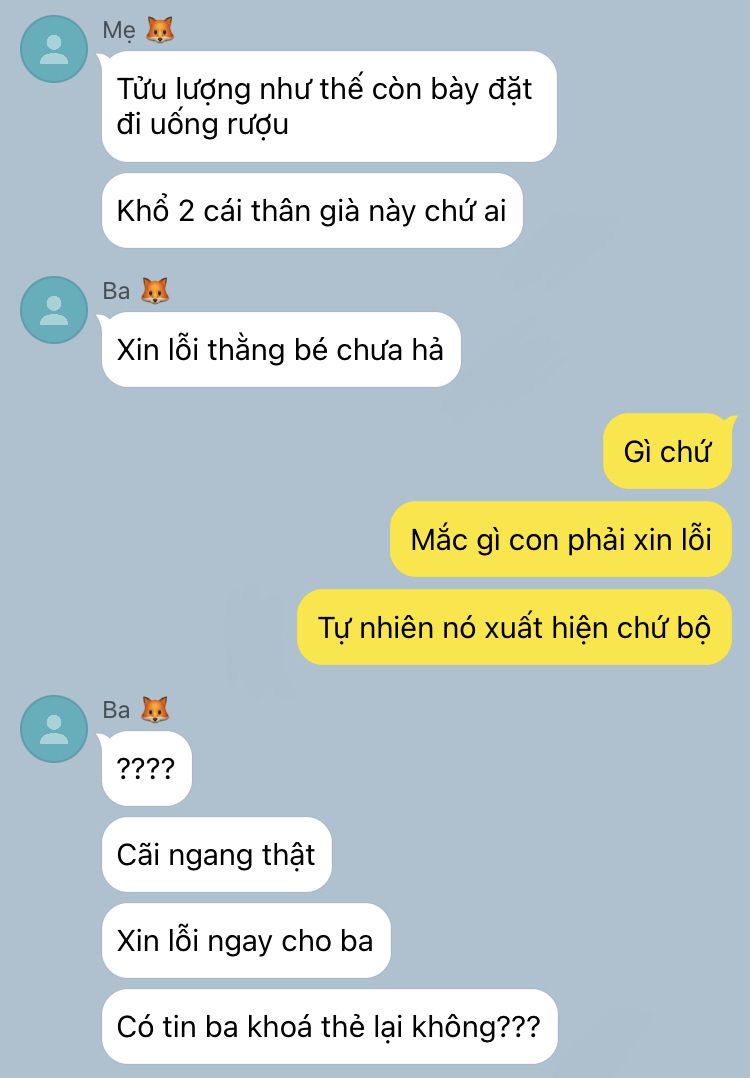Tap the fox emoji above Xin lỗi thằng bé

point(155,291)
